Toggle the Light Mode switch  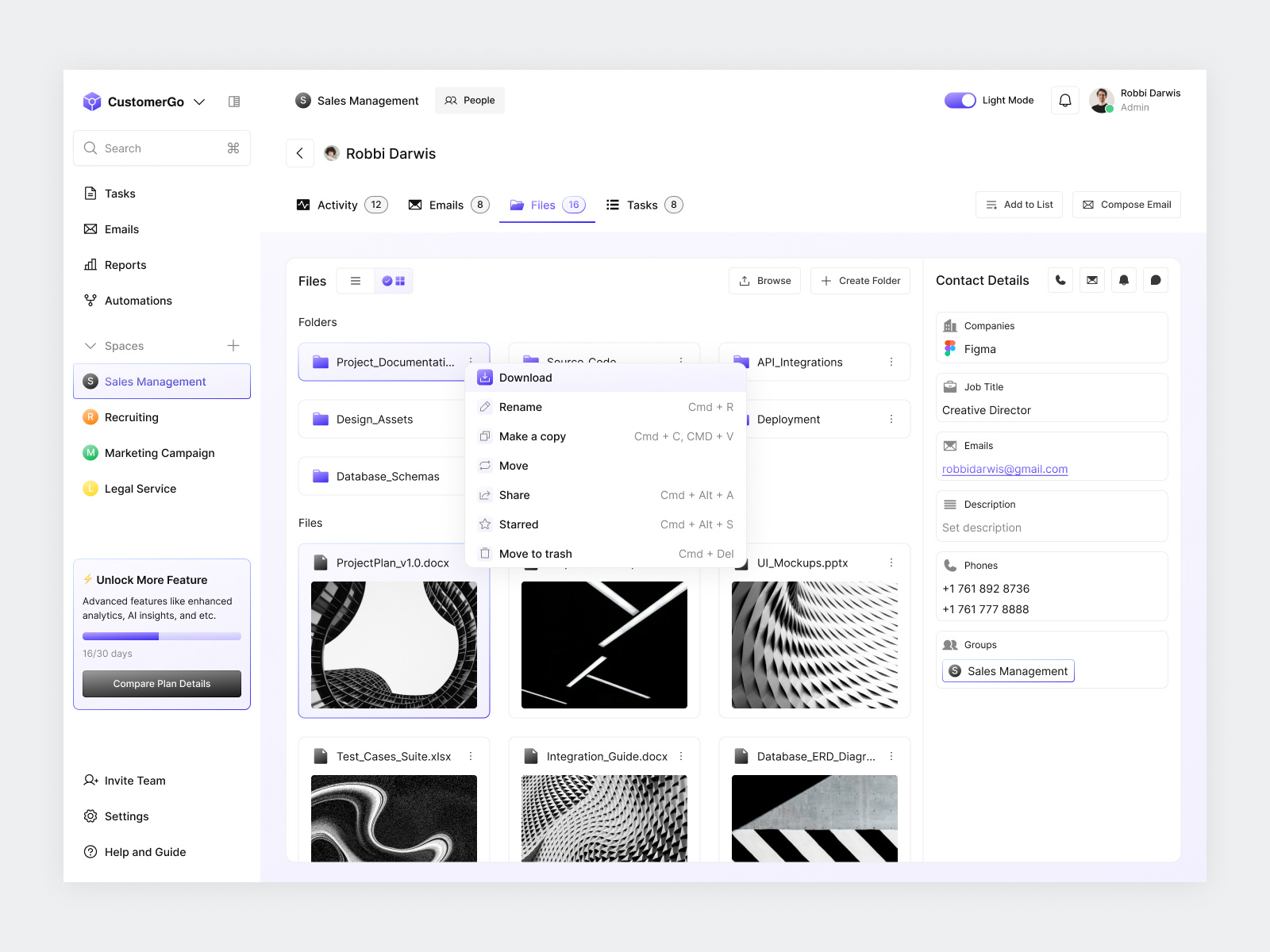tap(960, 101)
